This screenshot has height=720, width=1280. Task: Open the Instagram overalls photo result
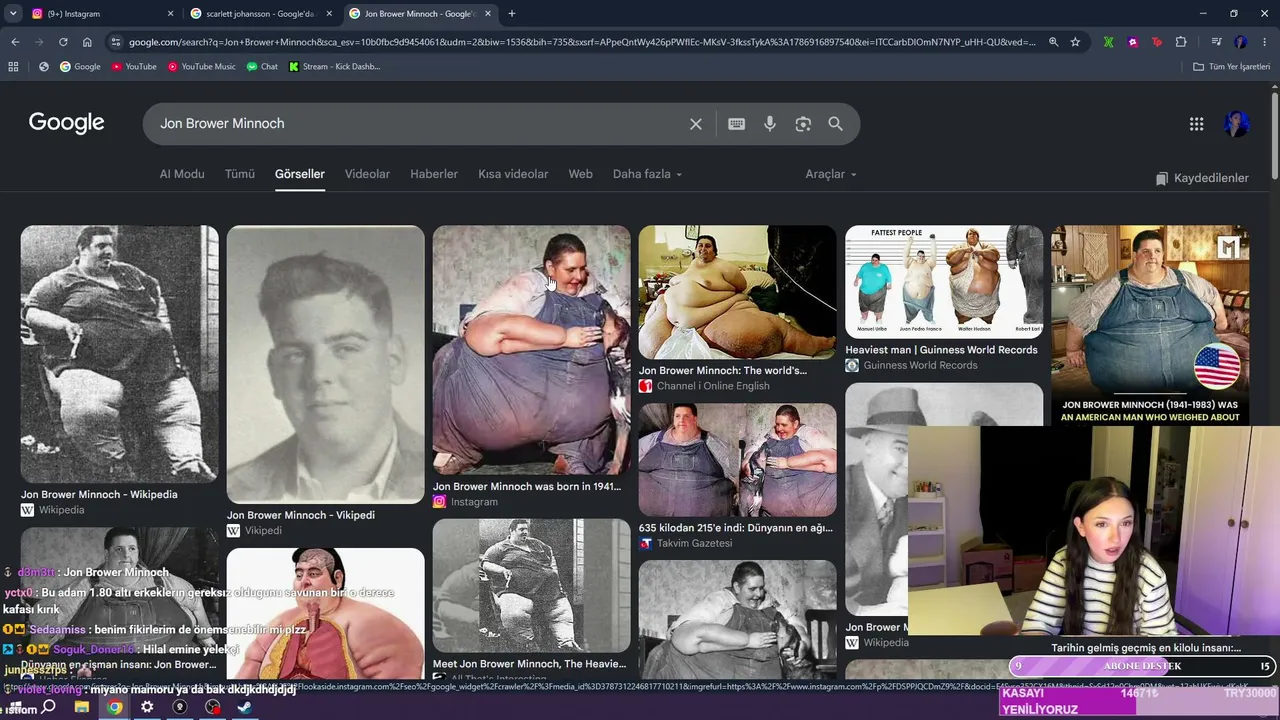click(532, 350)
